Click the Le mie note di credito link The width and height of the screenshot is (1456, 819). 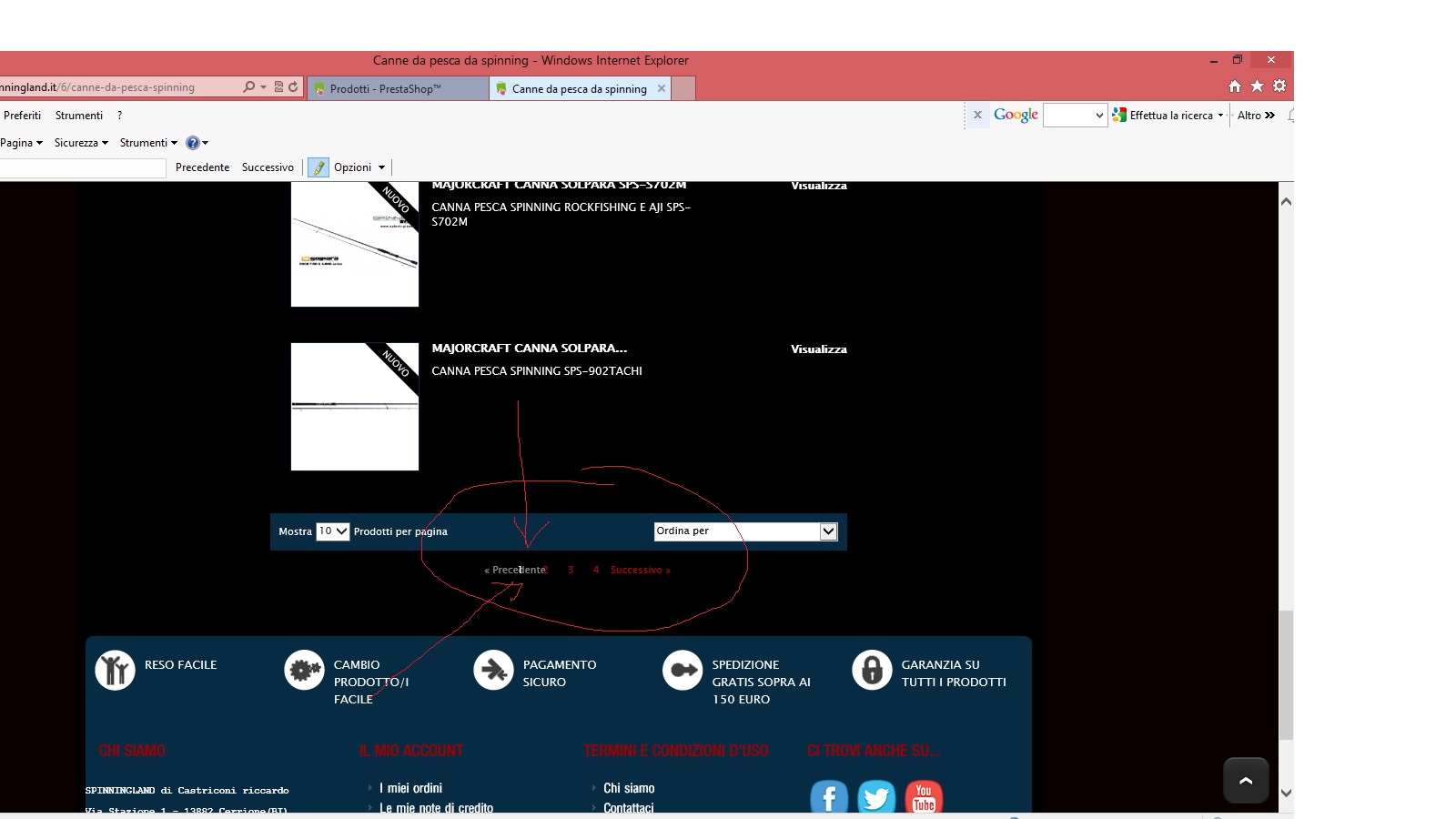(x=436, y=807)
